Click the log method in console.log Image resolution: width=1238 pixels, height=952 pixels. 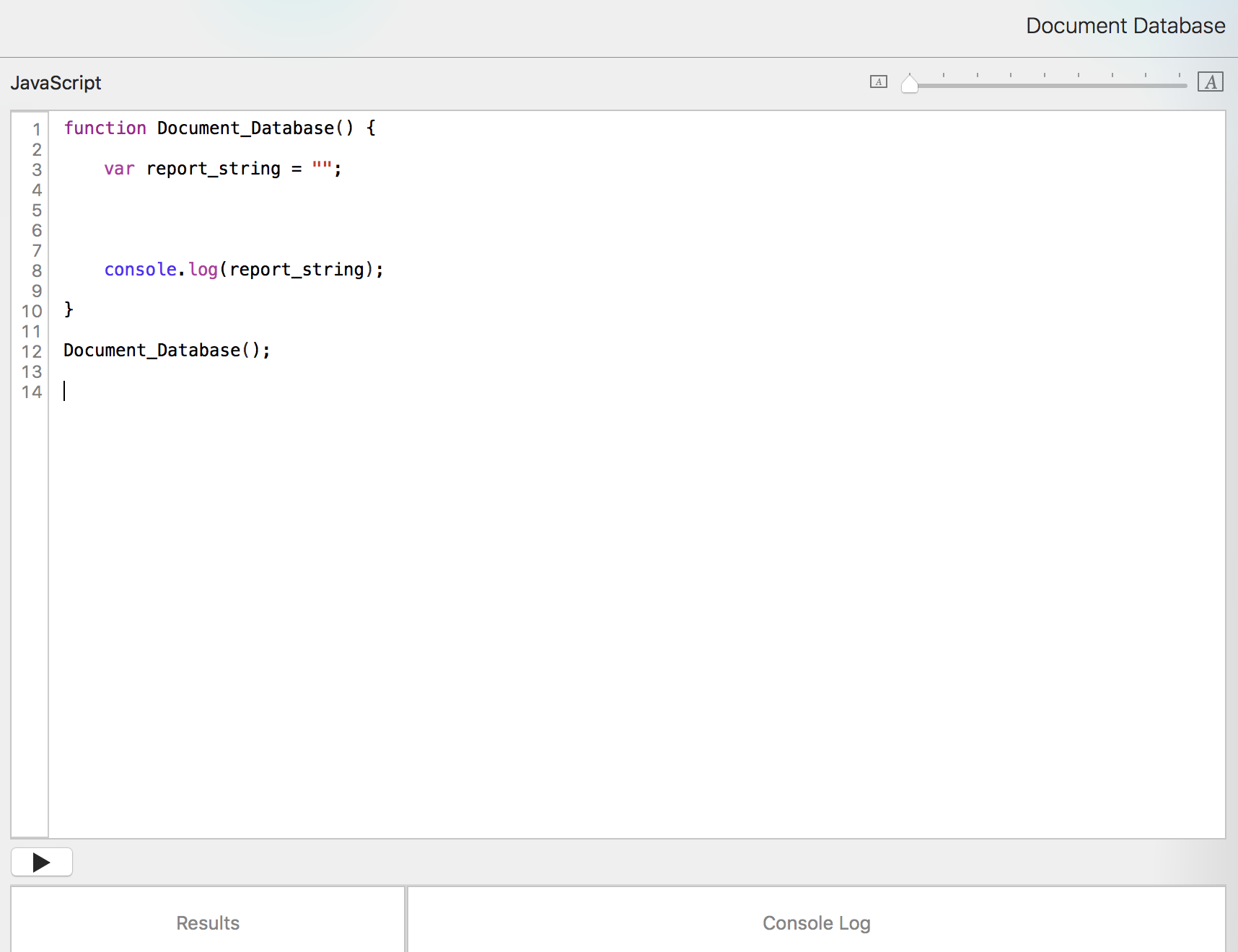pyautogui.click(x=203, y=270)
